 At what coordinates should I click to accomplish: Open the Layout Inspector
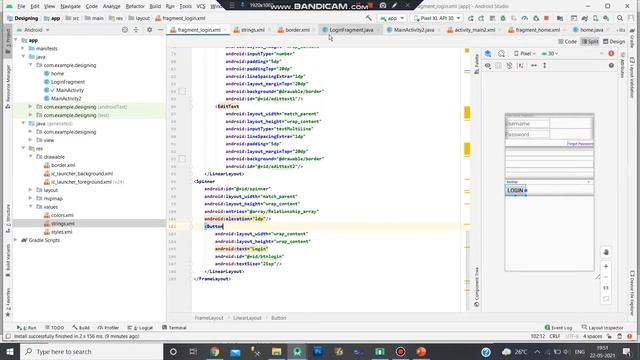602,327
